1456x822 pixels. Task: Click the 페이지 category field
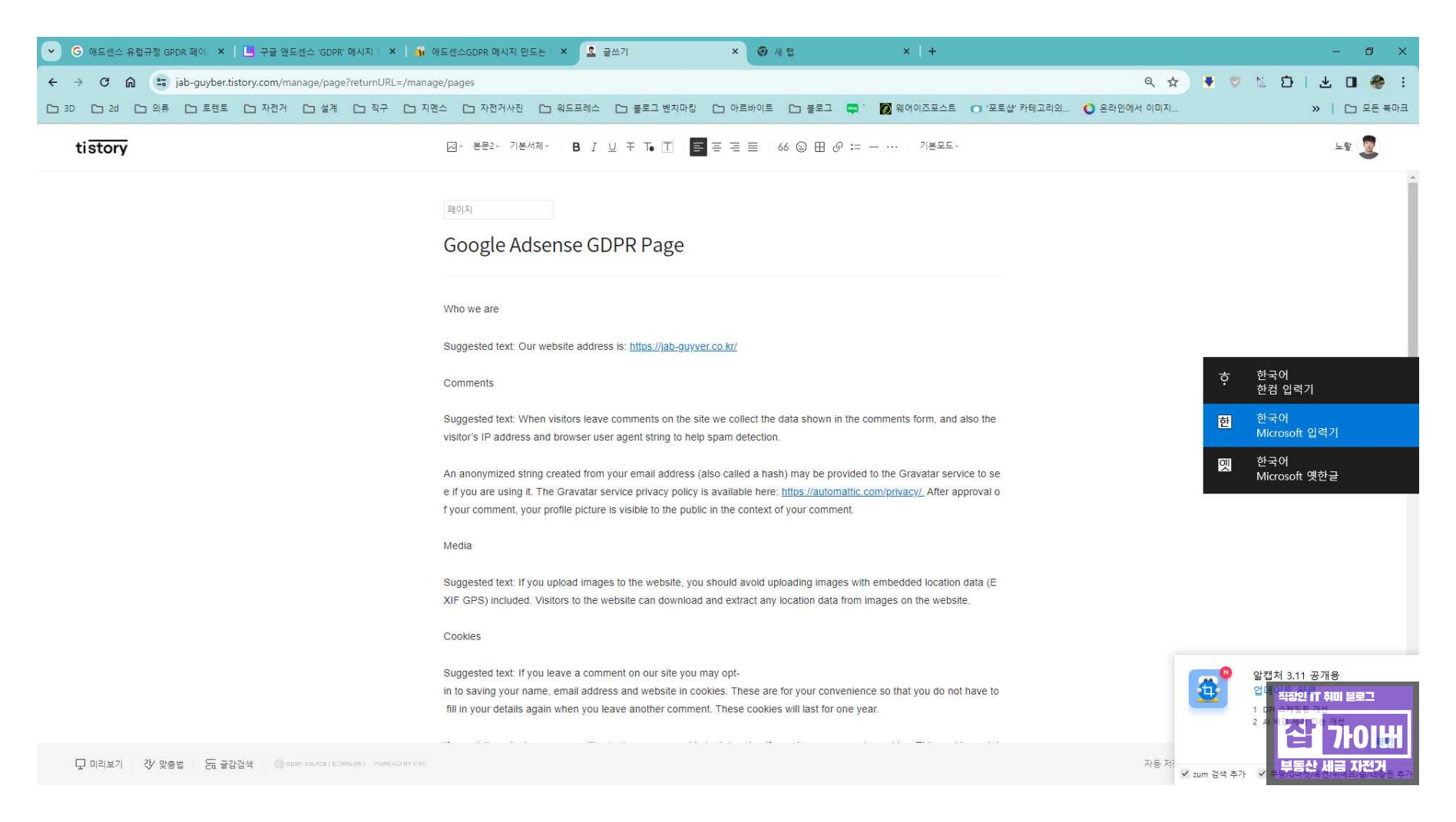click(x=498, y=210)
